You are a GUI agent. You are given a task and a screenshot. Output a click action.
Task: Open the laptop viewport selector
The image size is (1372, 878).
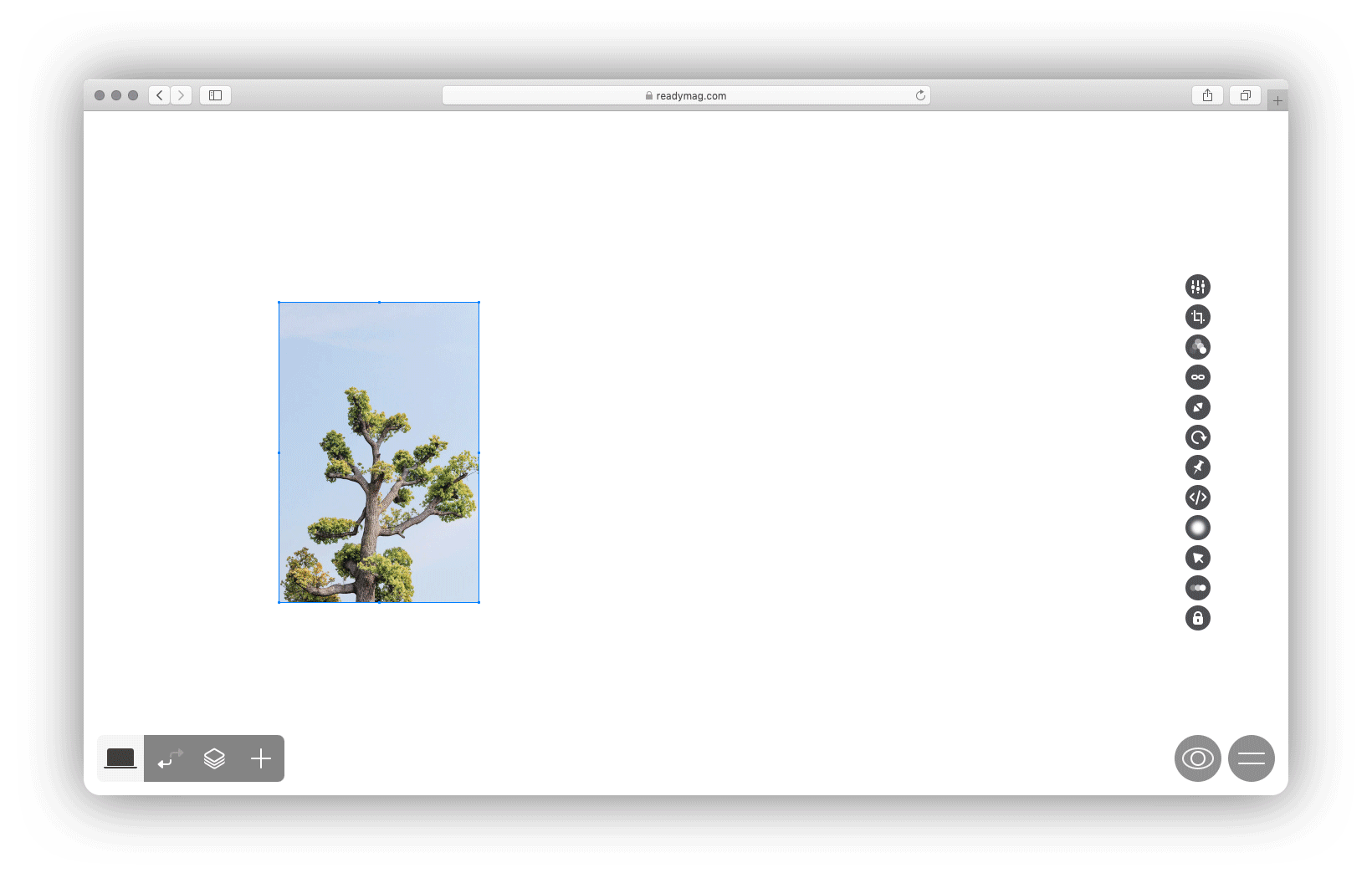(120, 758)
